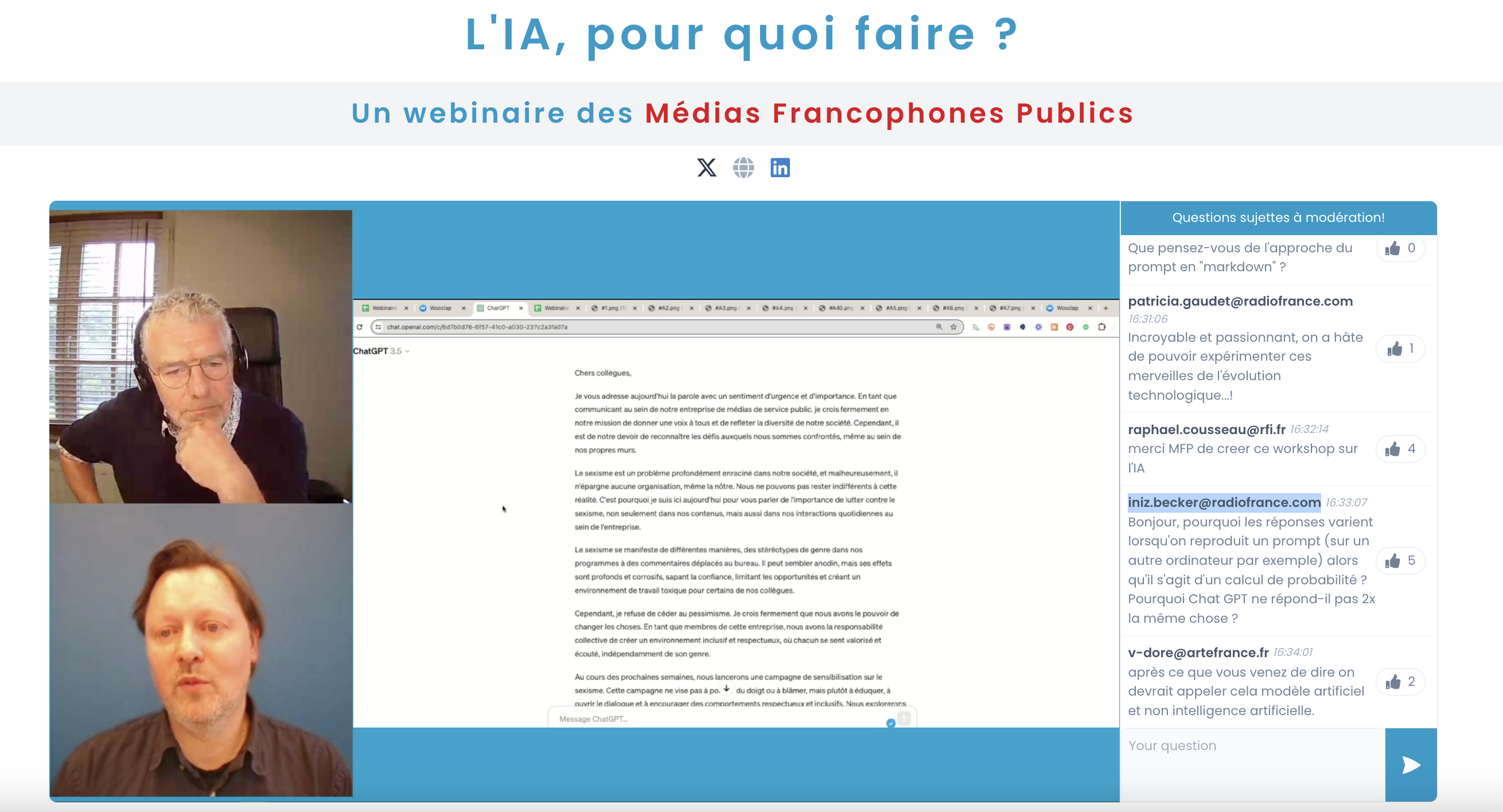Image resolution: width=1503 pixels, height=812 pixels.
Task: Click the 16:32:14 timestamp
Action: (1309, 430)
